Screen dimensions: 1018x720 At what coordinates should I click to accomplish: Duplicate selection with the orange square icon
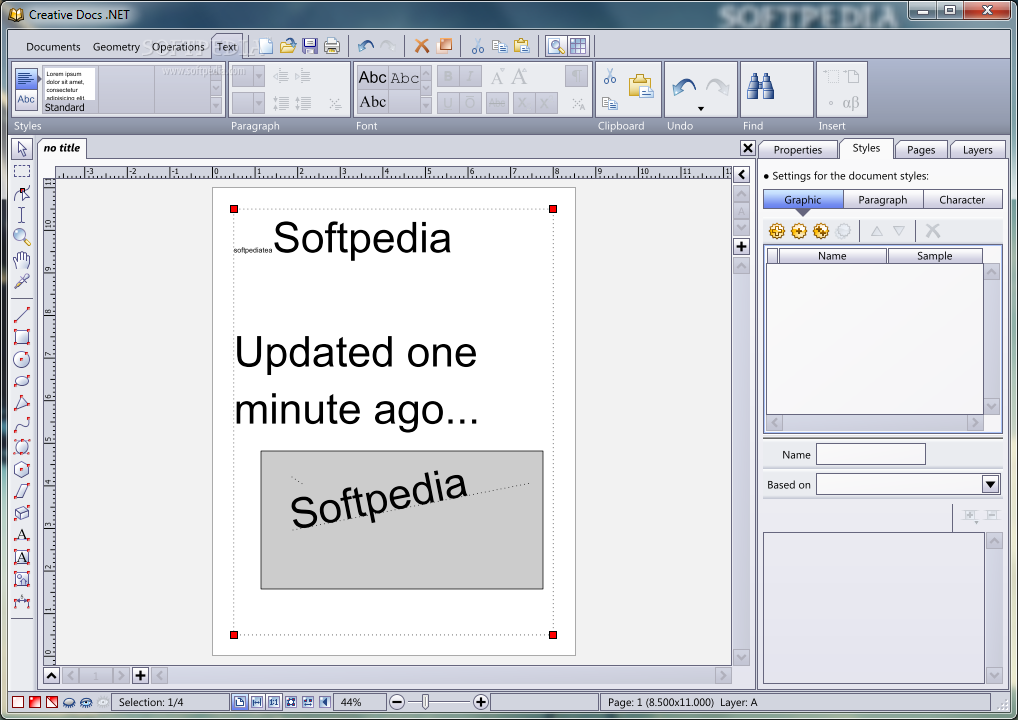[445, 45]
